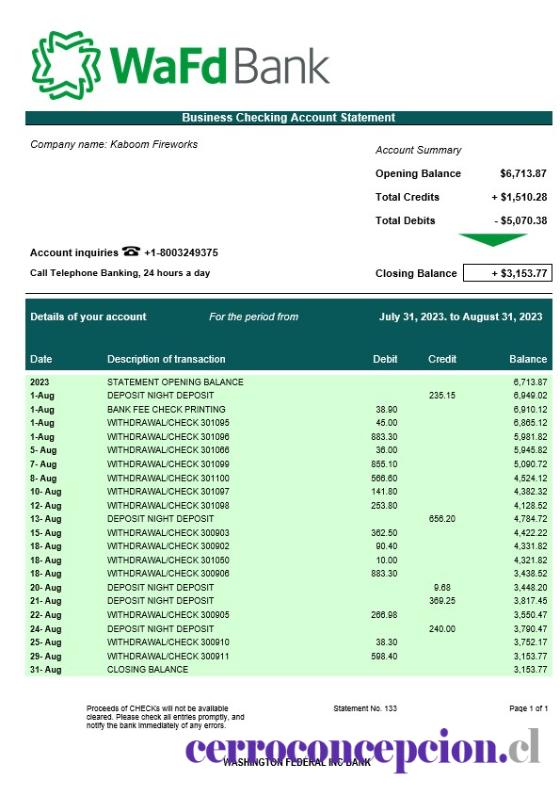Click the WaFd Bank wordmark text
This screenshot has width=560, height=796.
(219, 66)
